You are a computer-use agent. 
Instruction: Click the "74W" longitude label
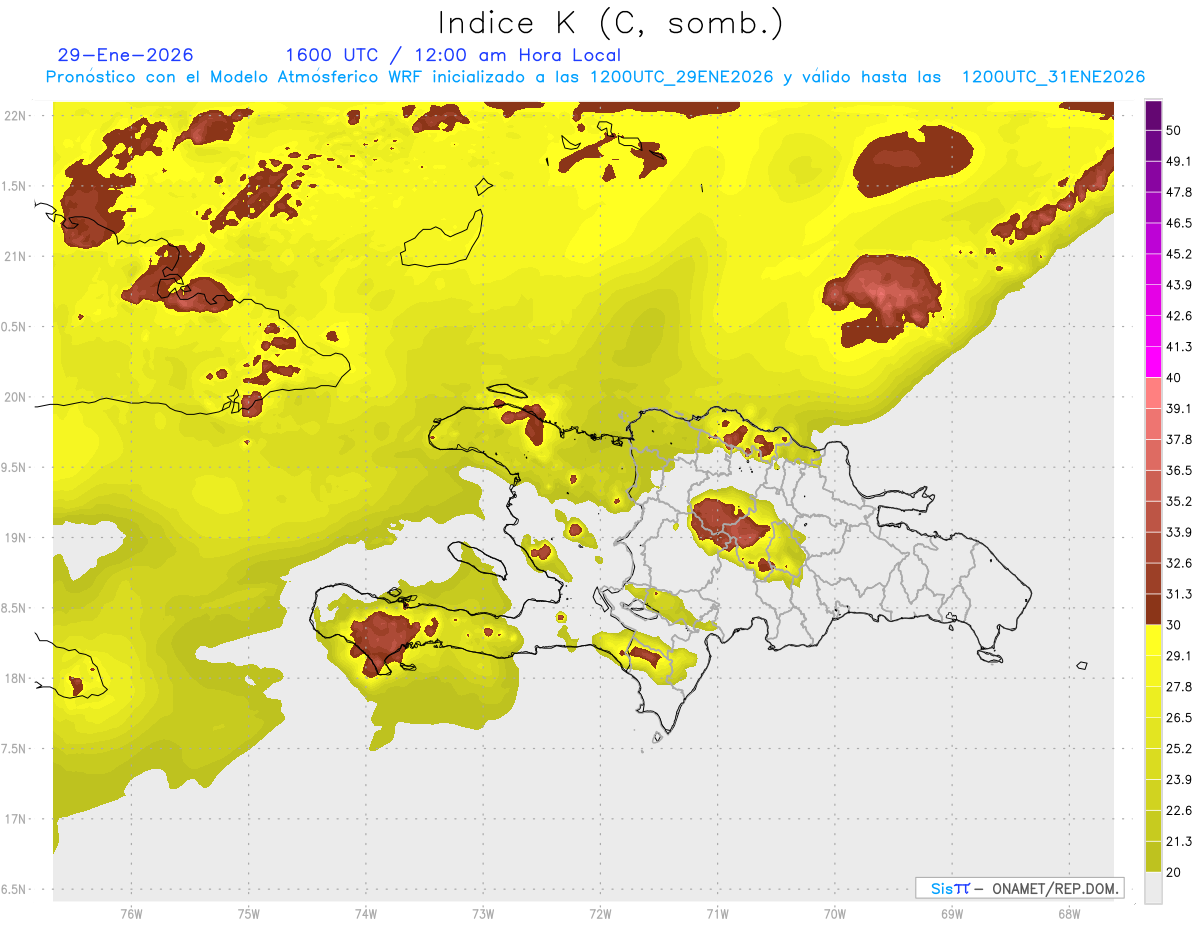366,914
